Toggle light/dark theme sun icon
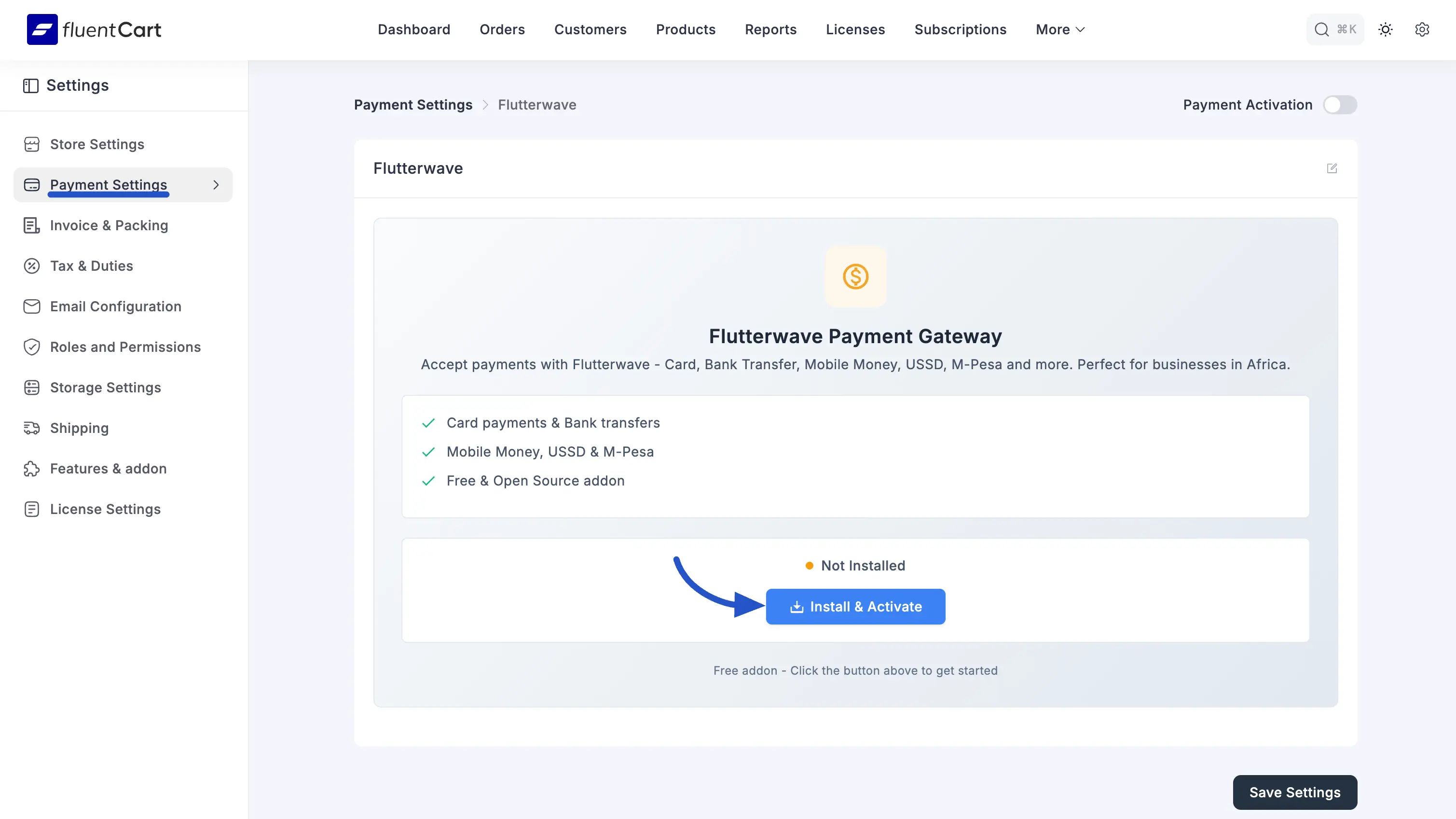1456x819 pixels. click(1386, 29)
